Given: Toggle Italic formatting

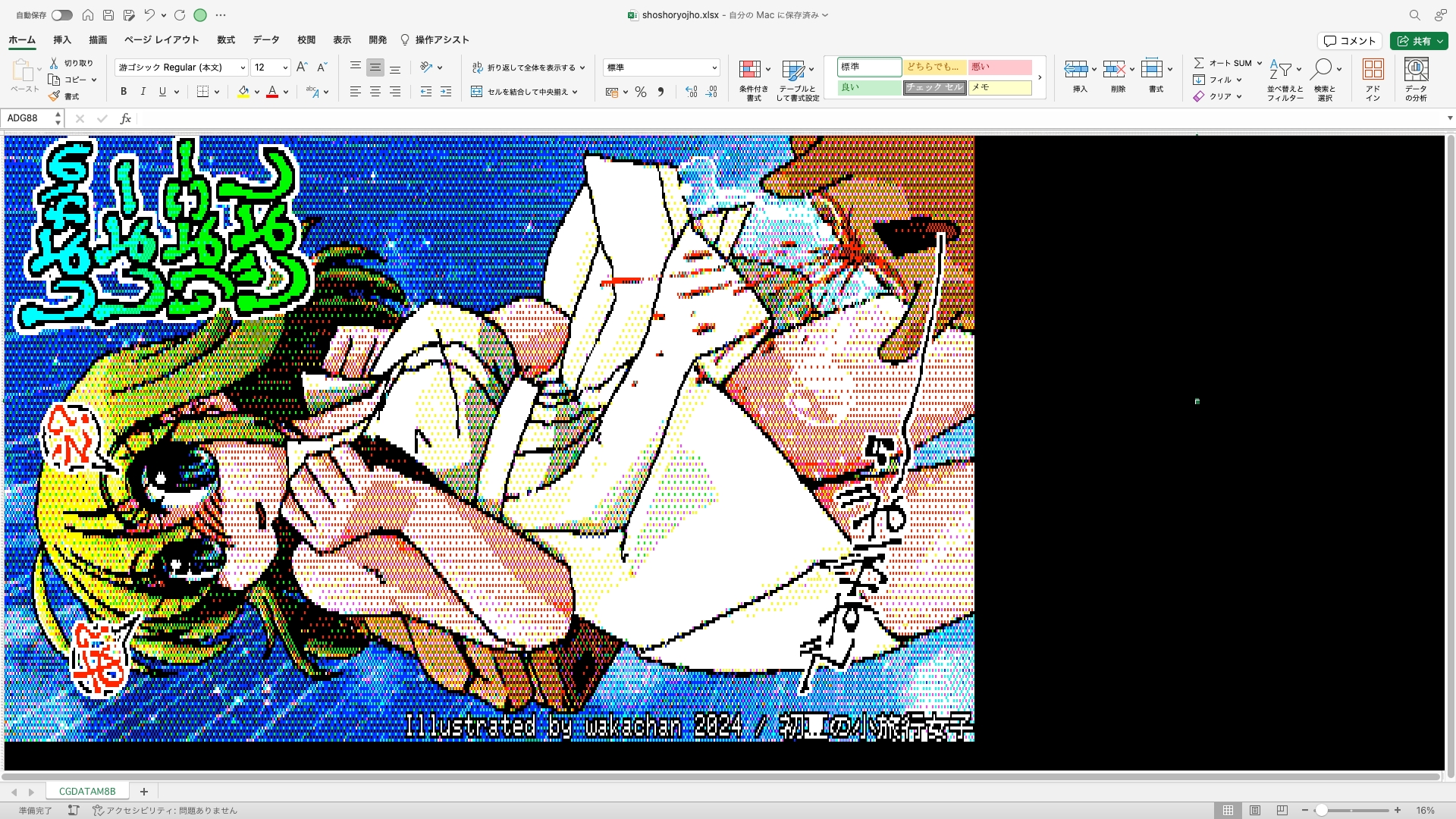Looking at the screenshot, I should tap(143, 92).
